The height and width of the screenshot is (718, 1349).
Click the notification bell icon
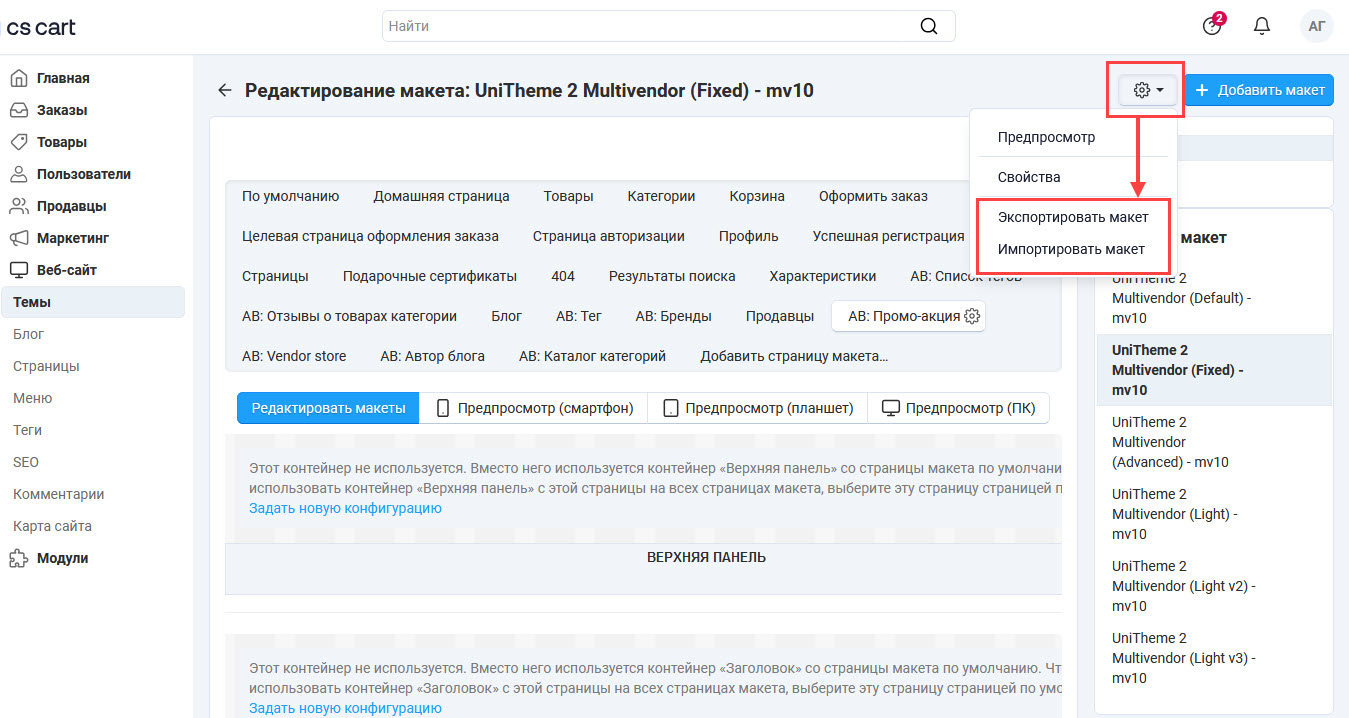pos(1261,26)
